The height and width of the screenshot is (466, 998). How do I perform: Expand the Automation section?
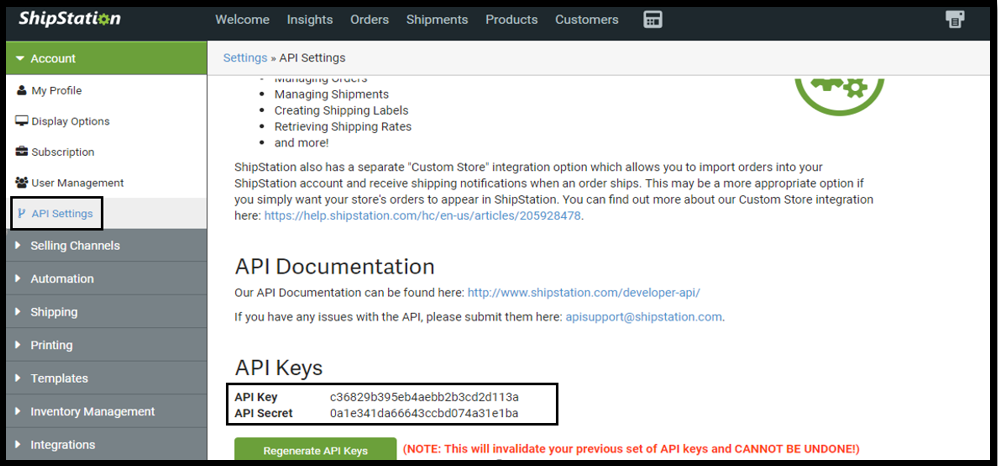[x=61, y=279]
